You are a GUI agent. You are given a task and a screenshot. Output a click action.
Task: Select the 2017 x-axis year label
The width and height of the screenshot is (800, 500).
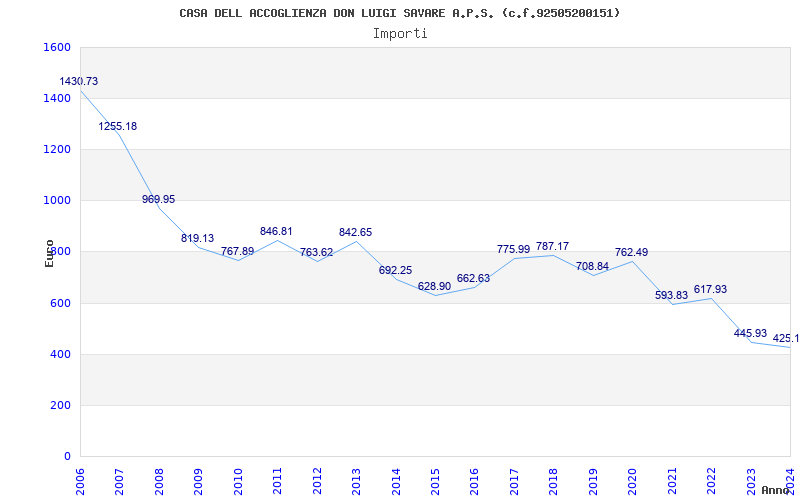pos(514,482)
